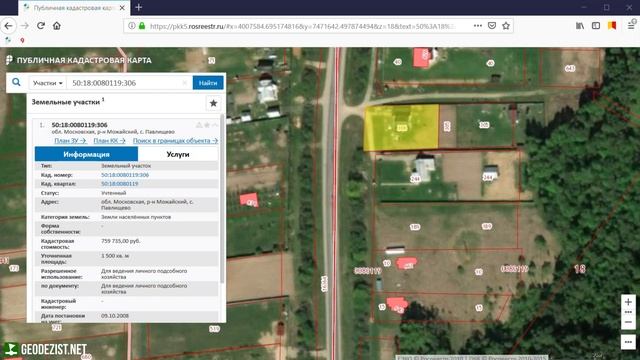Zoom out the map with the minus button
640x360 pixels.
pyautogui.click(x=628, y=322)
